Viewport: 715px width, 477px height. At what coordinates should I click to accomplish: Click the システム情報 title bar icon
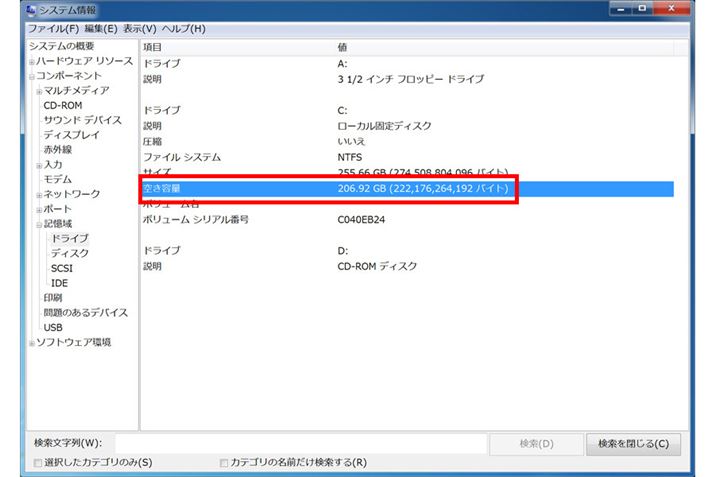pyautogui.click(x=31, y=9)
